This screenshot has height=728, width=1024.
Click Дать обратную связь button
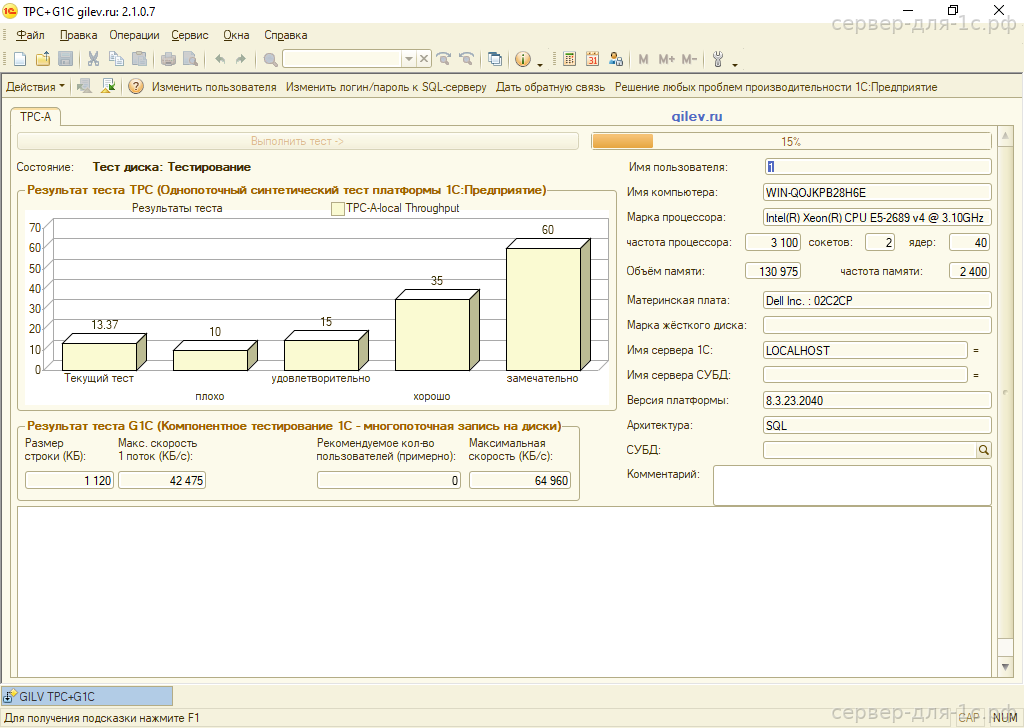point(550,87)
